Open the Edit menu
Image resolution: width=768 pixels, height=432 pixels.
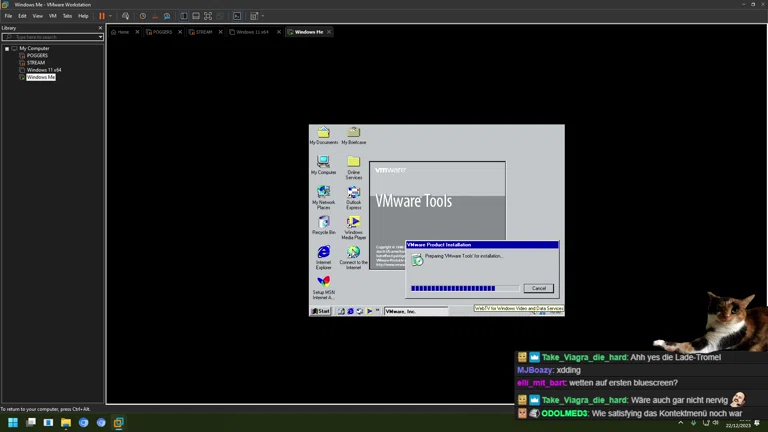click(x=23, y=16)
